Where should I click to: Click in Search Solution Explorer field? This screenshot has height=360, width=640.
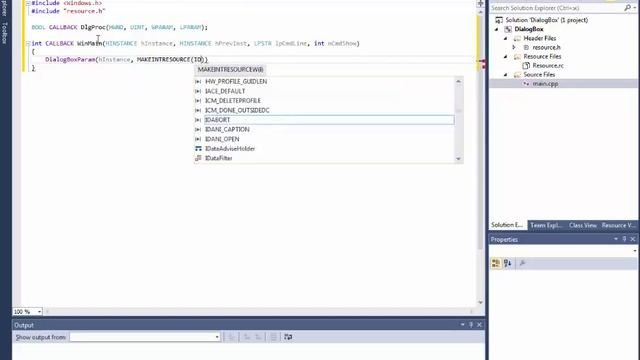point(556,8)
